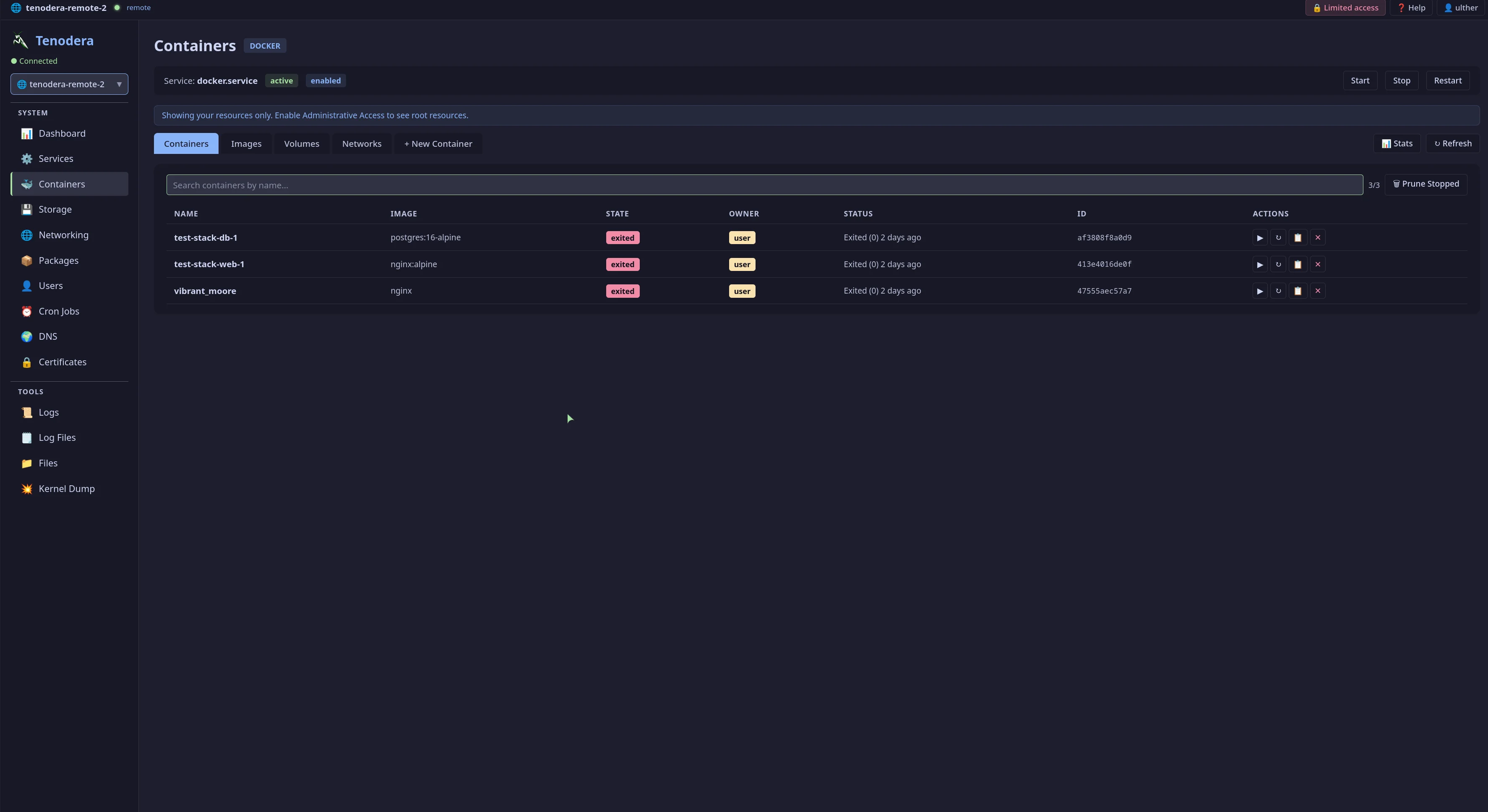This screenshot has width=1488, height=812.
Task: Go to the Users page
Action: coord(69,286)
